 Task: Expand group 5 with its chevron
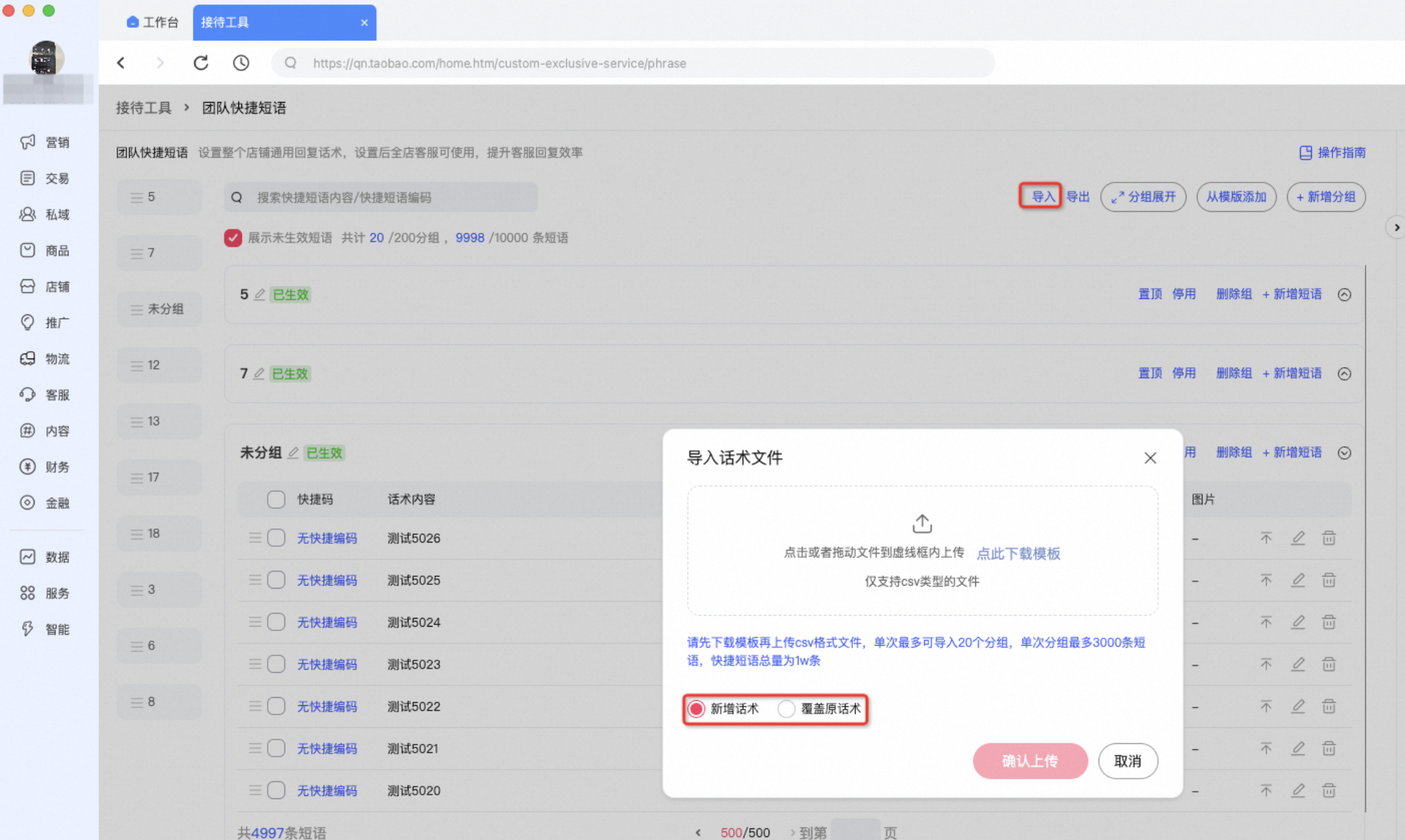(x=1344, y=295)
